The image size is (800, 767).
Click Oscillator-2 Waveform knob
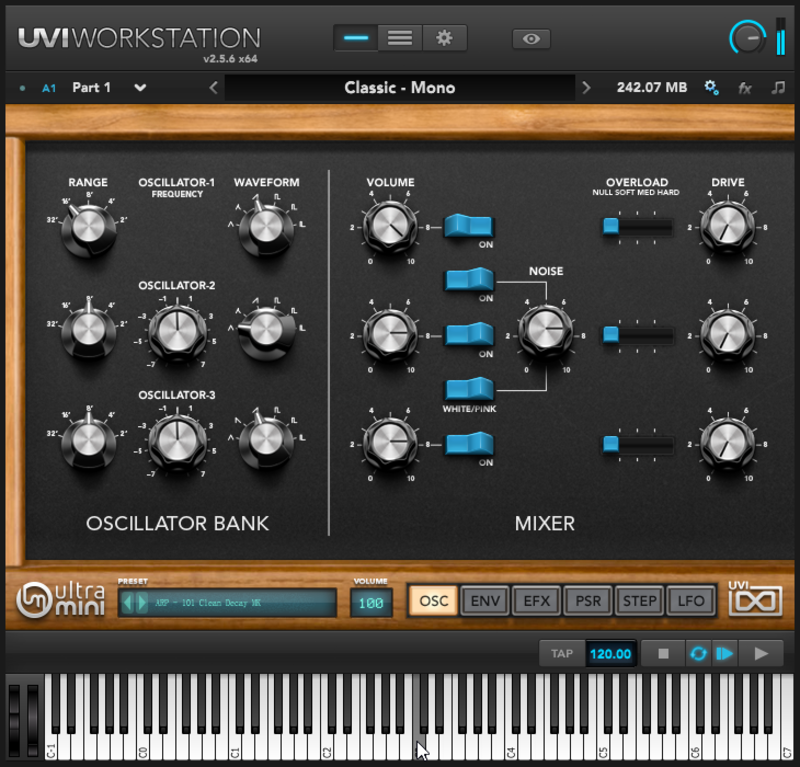pyautogui.click(x=266, y=331)
